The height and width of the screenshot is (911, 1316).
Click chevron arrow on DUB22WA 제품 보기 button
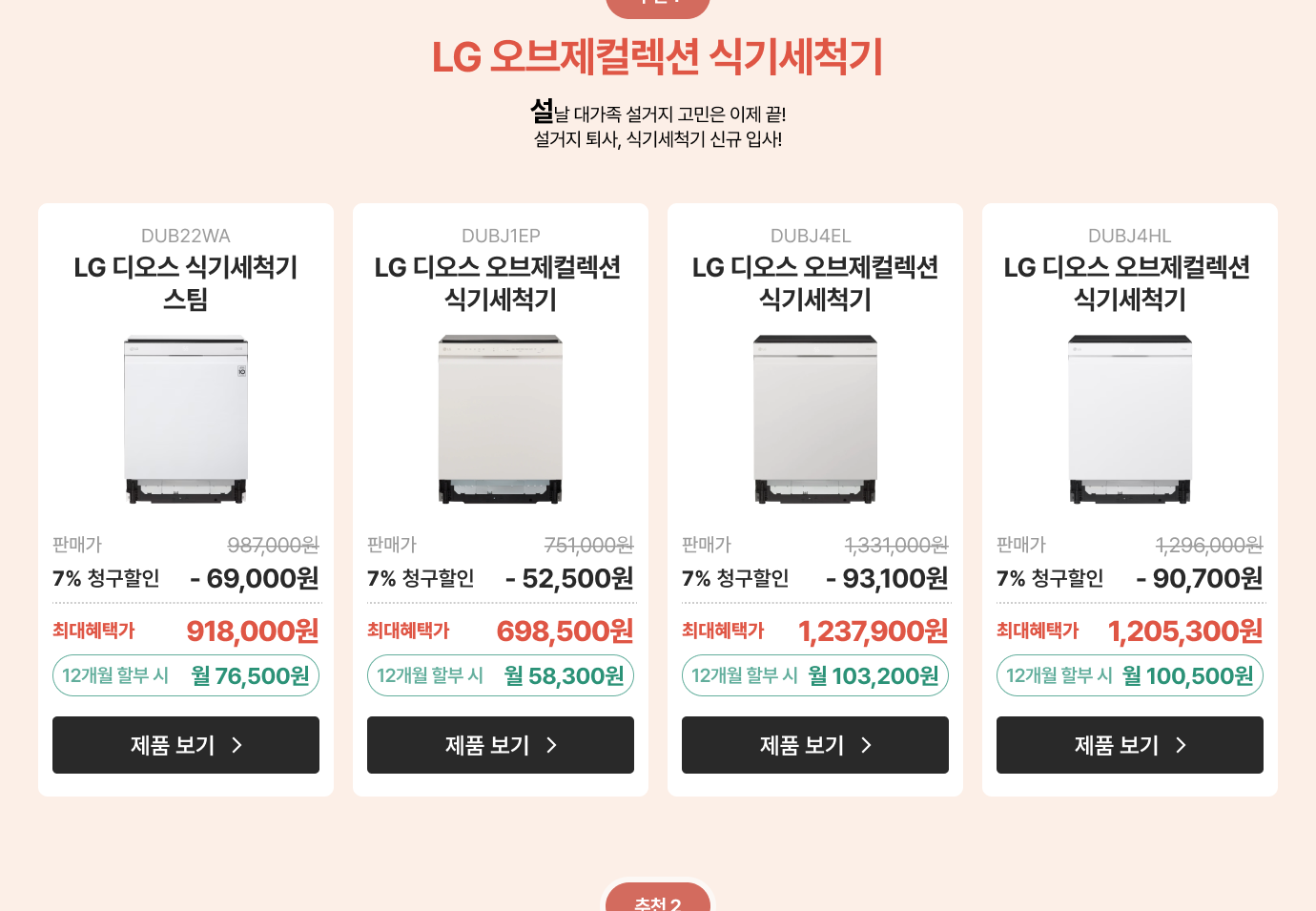click(x=237, y=745)
